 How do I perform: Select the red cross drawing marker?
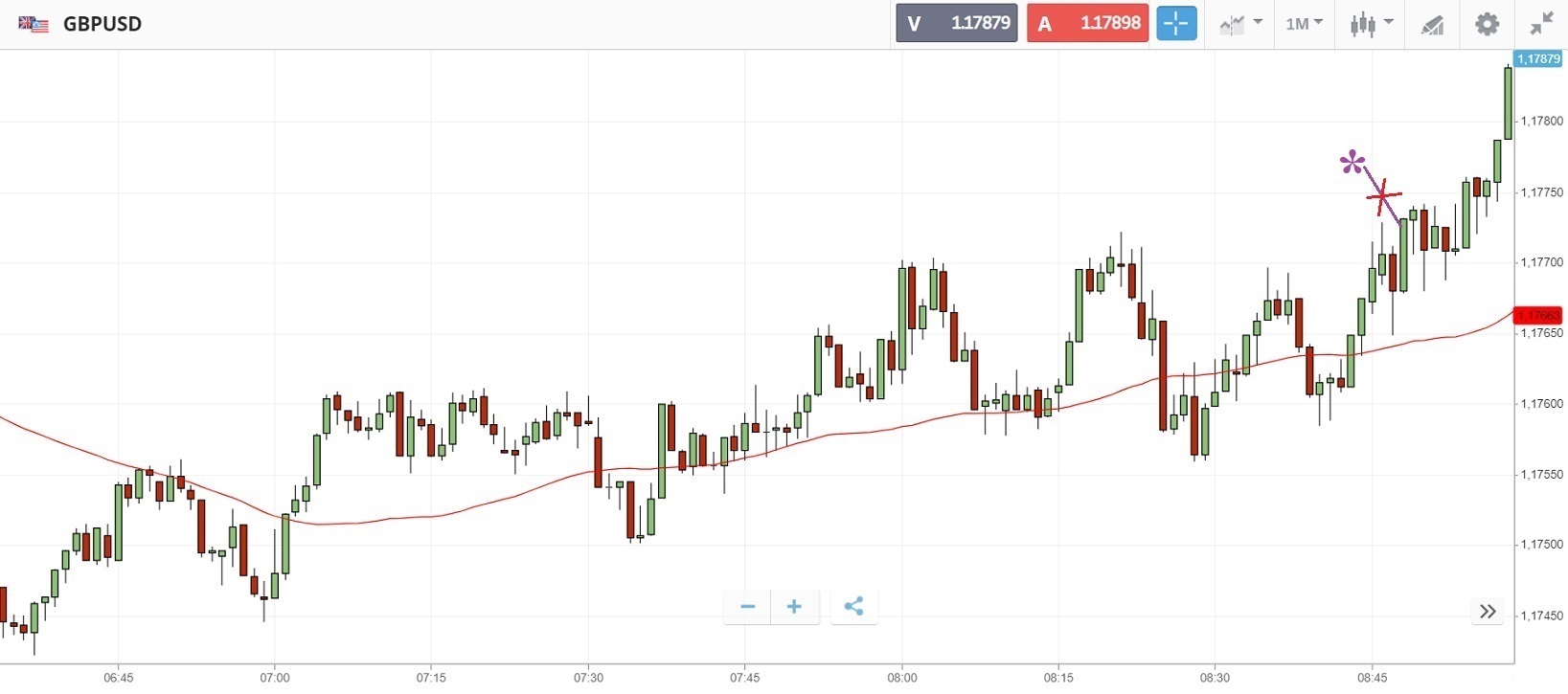point(1382,198)
